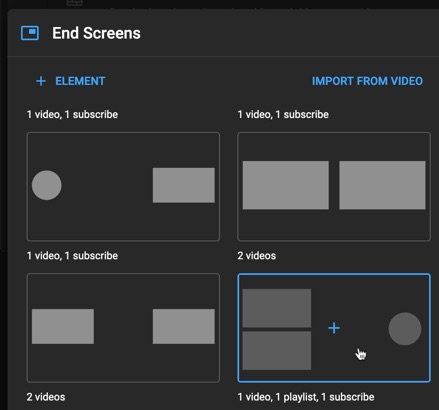Click the lower stacked rectangle in the highlighted template
Image resolution: width=439 pixels, height=410 pixels.
point(277,351)
